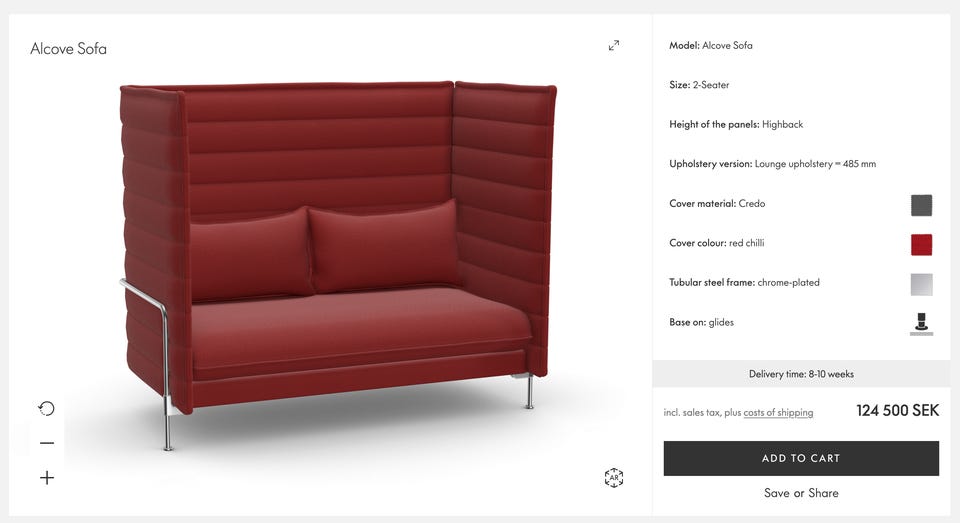This screenshot has width=960, height=523.
Task: Reset the 3D view rotation
Action: coord(47,408)
